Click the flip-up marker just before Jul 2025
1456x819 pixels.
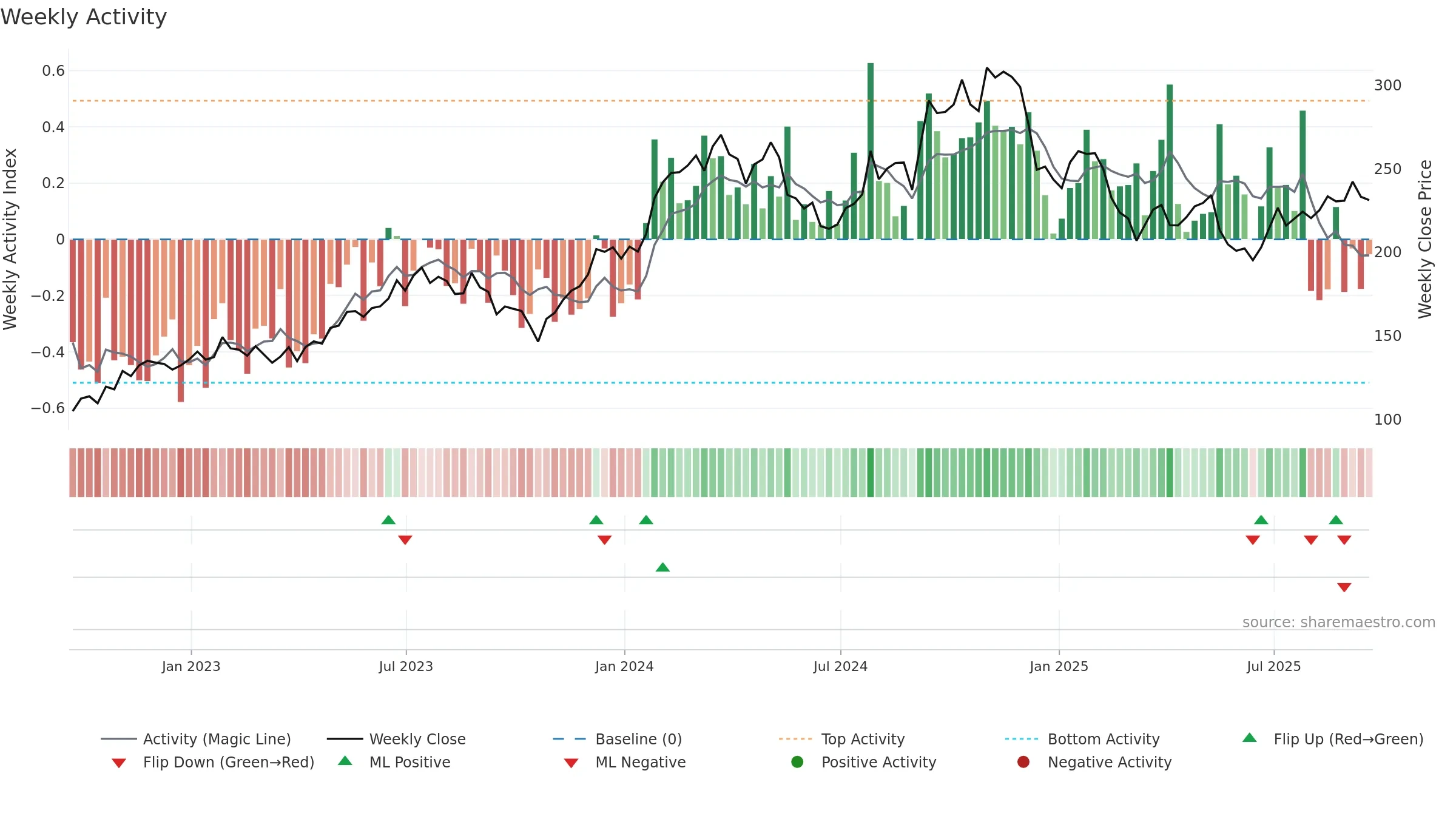point(1261,520)
